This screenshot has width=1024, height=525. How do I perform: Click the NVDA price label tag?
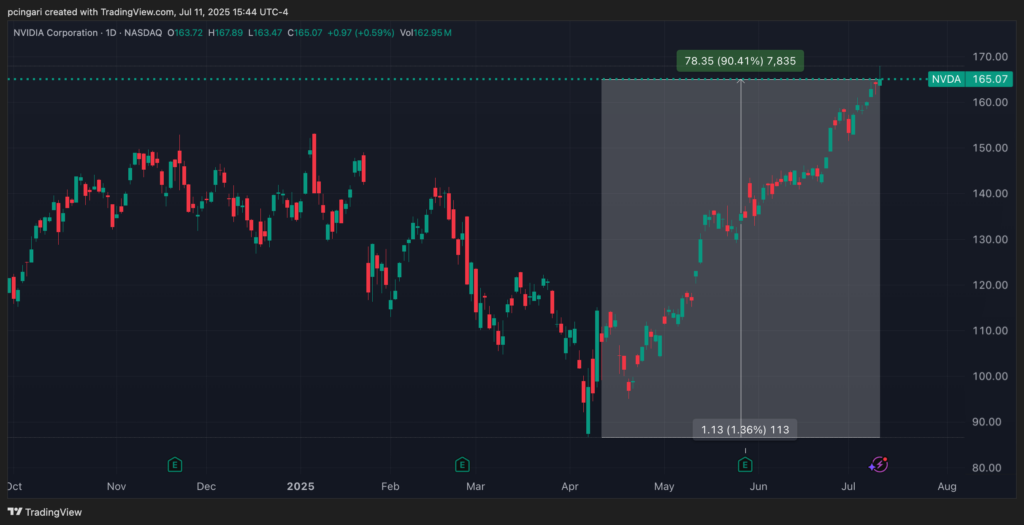(946, 80)
